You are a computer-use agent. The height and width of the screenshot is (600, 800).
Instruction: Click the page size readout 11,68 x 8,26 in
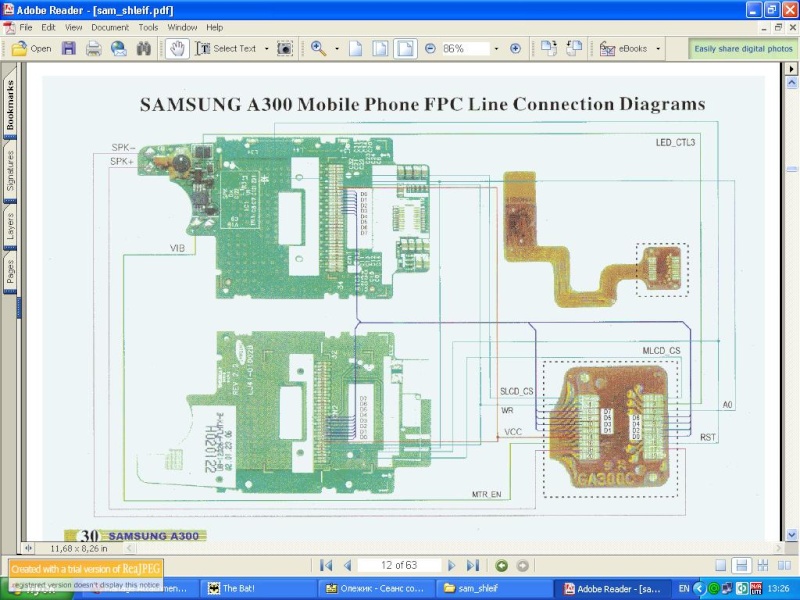tap(79, 548)
